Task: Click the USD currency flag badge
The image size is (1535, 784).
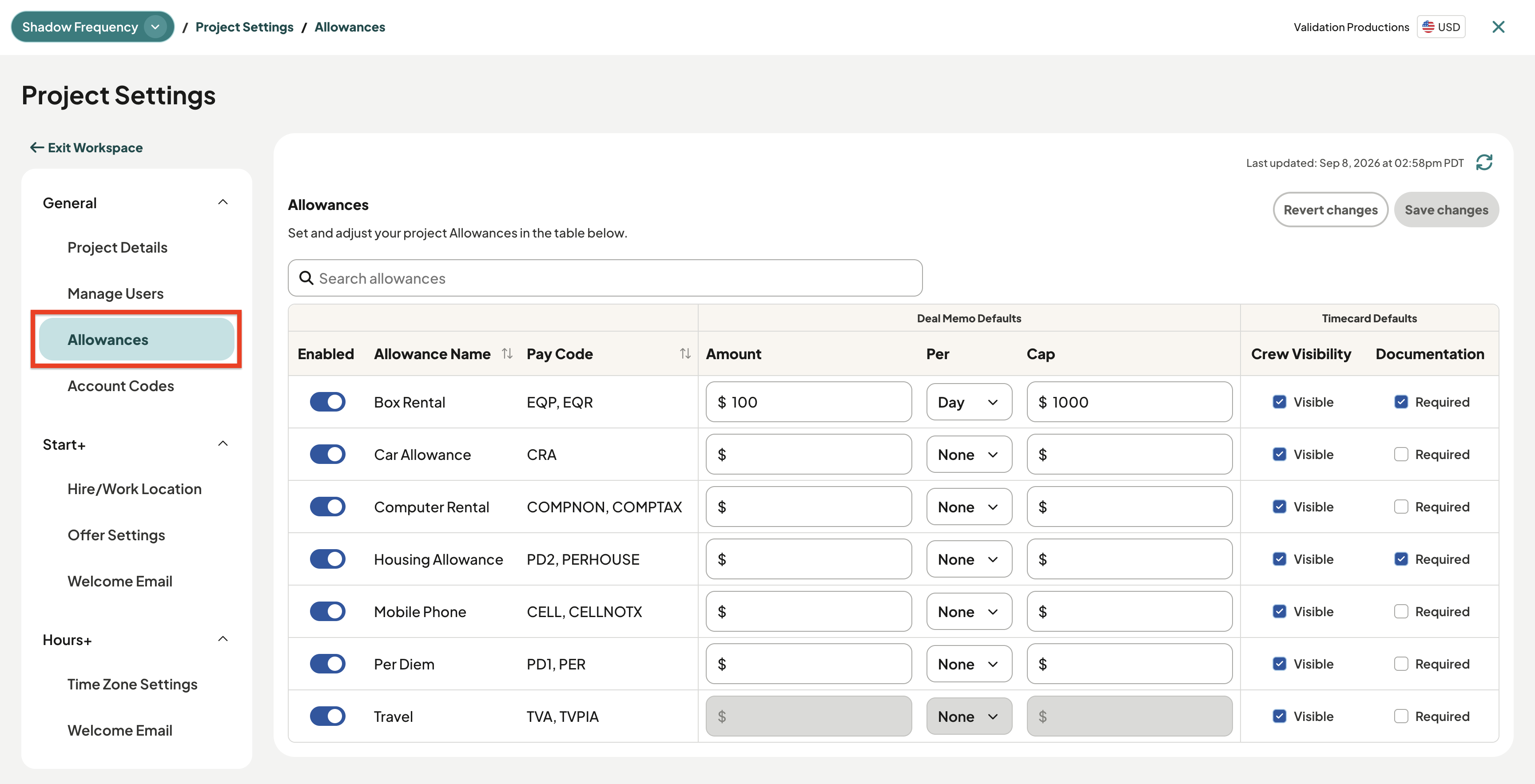Action: [x=1441, y=27]
